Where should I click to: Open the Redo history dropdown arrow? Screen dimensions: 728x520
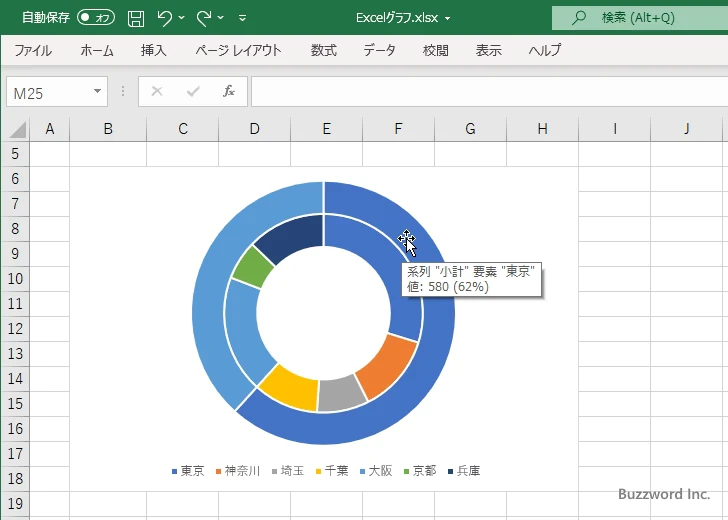coord(221,18)
